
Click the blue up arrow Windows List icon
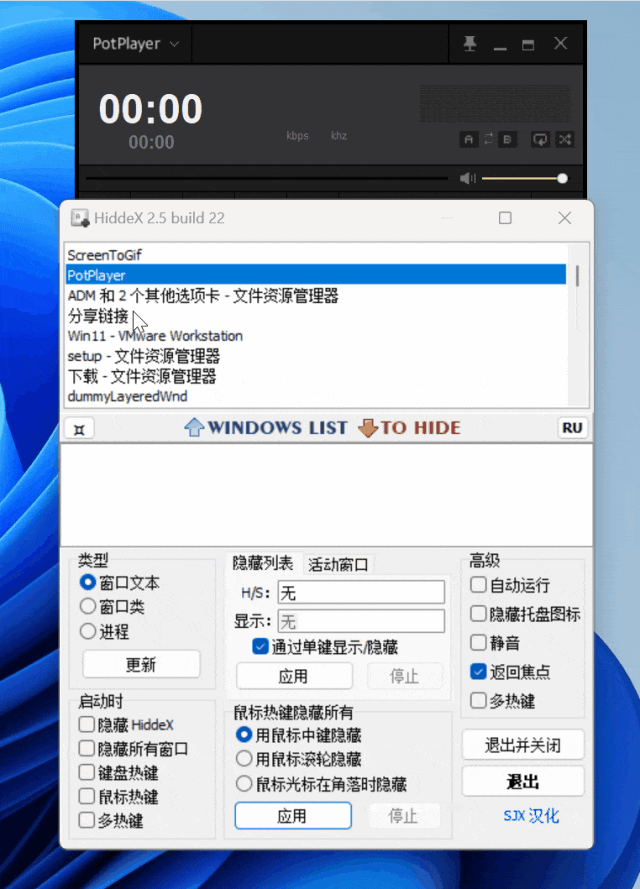tap(194, 427)
